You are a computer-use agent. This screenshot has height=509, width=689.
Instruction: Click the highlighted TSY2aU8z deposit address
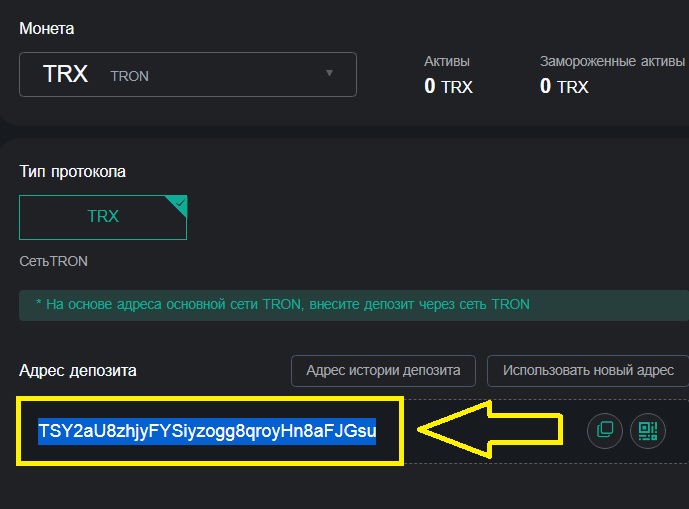point(207,431)
